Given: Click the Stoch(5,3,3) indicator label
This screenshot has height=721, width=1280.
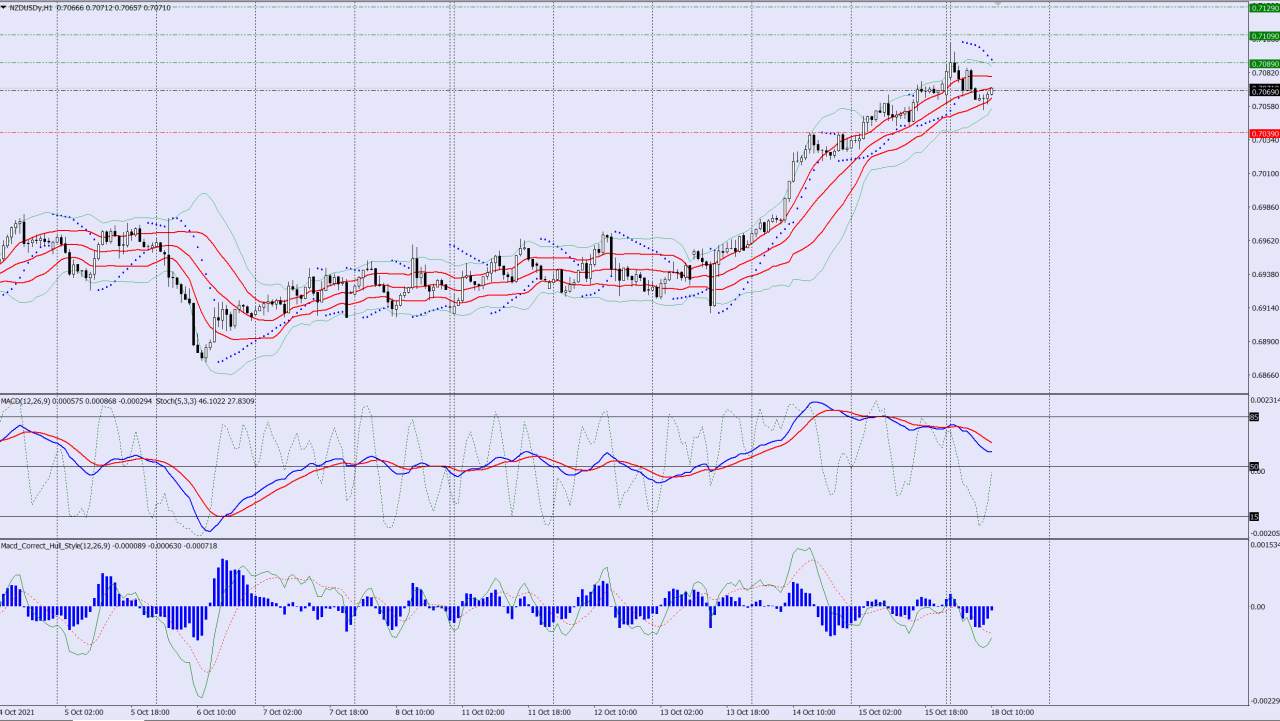Looking at the screenshot, I should pos(177,401).
